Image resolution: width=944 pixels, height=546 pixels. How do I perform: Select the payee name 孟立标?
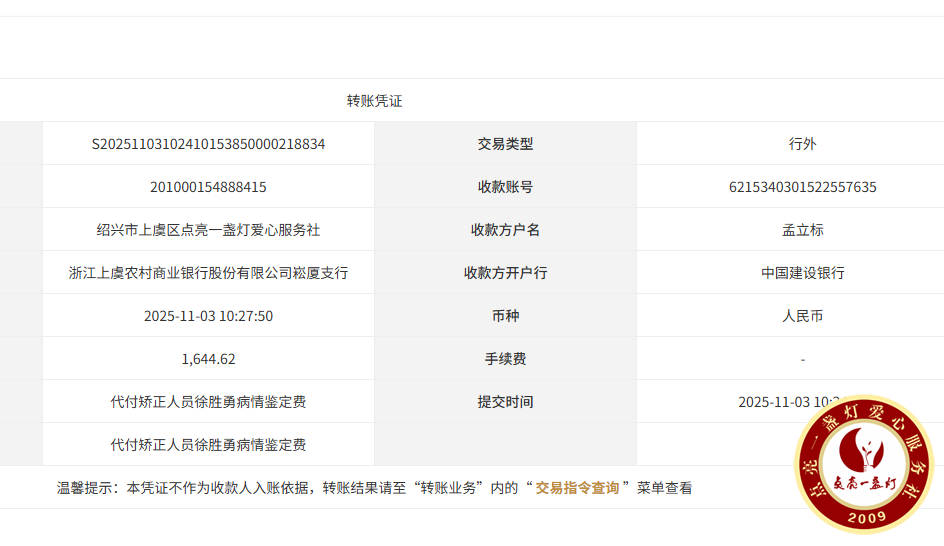click(802, 230)
